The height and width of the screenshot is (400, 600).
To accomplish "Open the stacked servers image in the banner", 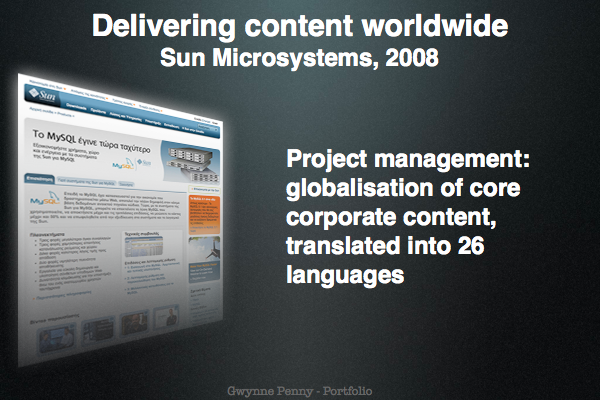I will pos(191,166).
